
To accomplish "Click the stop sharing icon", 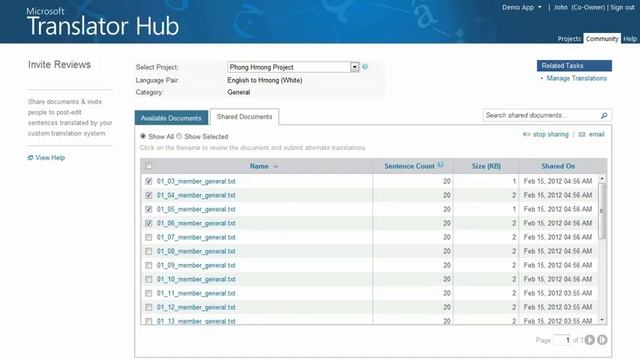I will (x=527, y=134).
